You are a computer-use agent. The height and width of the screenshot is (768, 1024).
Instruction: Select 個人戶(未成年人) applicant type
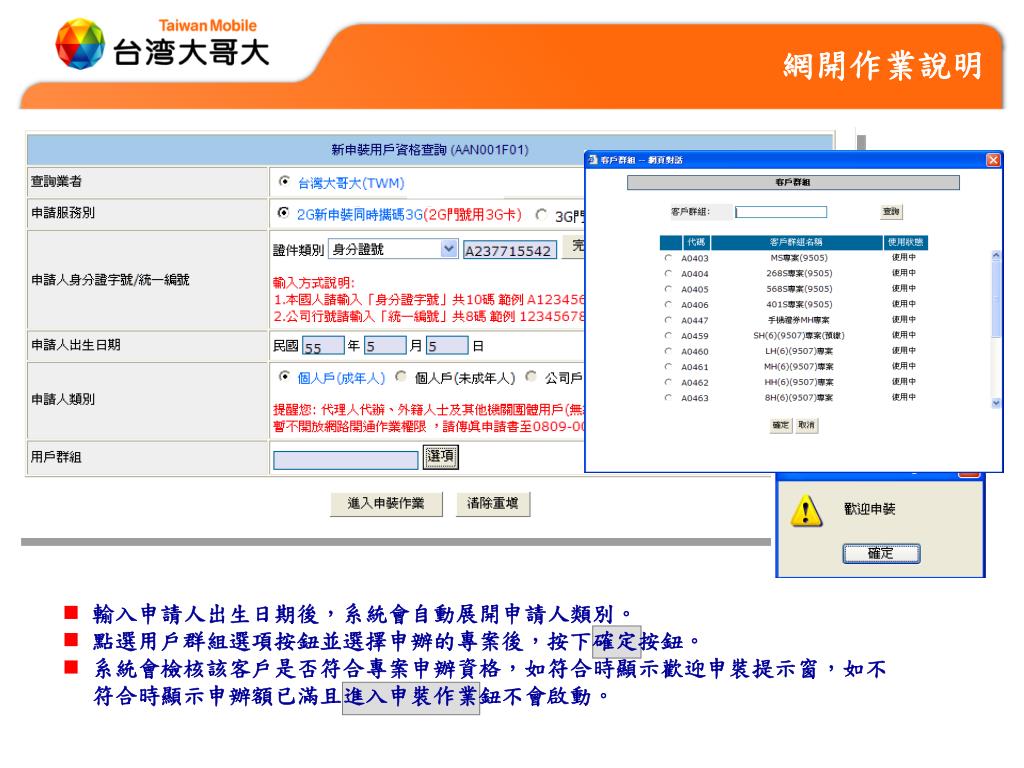pos(401,376)
